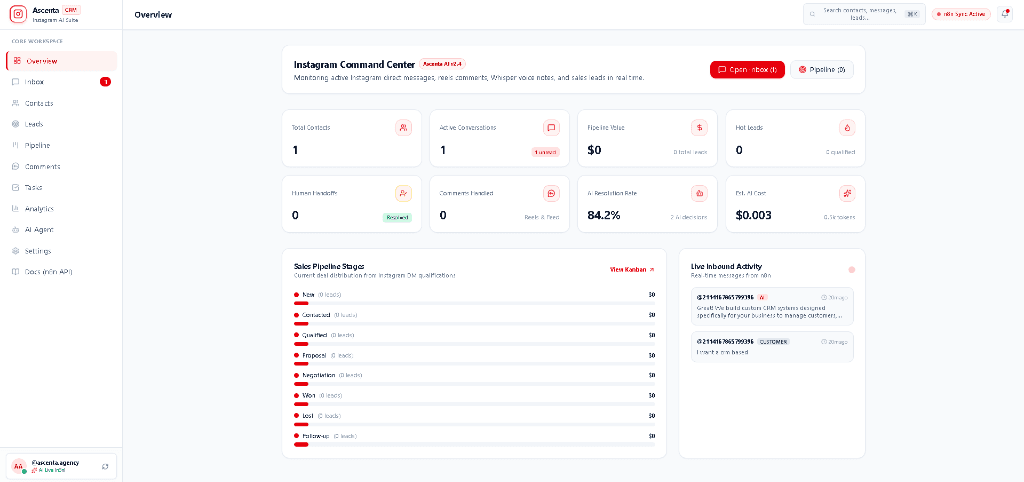Click the $0.003 Est. AI Cost value
1024x482 pixels.
pos(753,215)
